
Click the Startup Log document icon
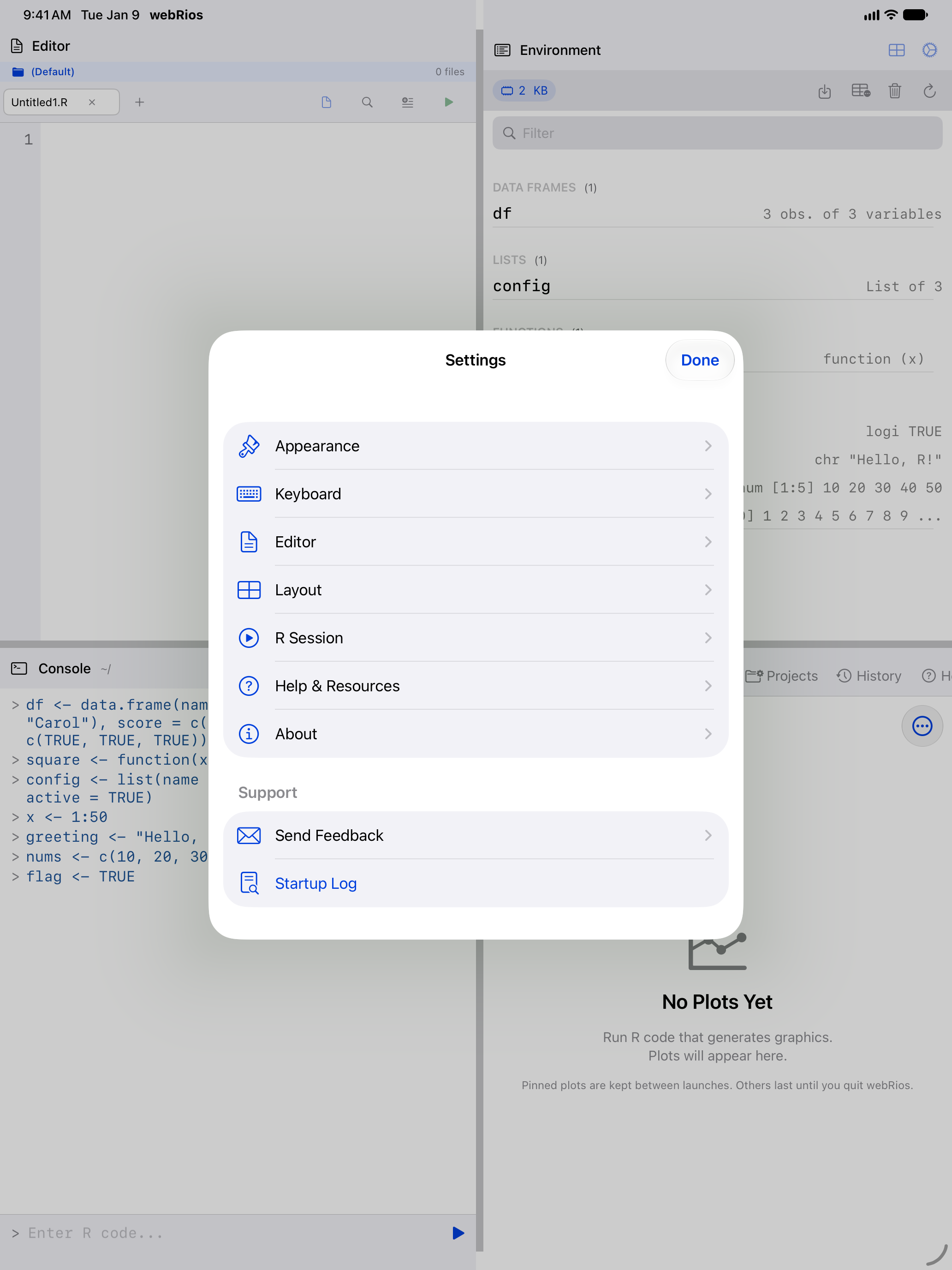[x=249, y=883]
